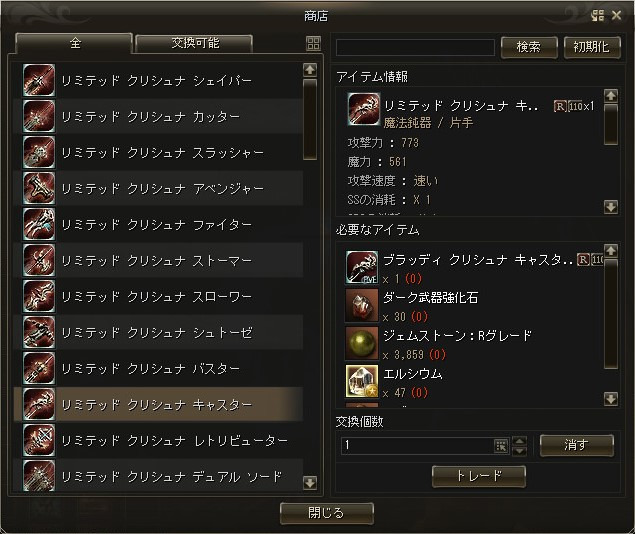Image resolution: width=635 pixels, height=534 pixels.
Task: Click the ジェムストーン：Rグレード orb icon
Action: (362, 343)
